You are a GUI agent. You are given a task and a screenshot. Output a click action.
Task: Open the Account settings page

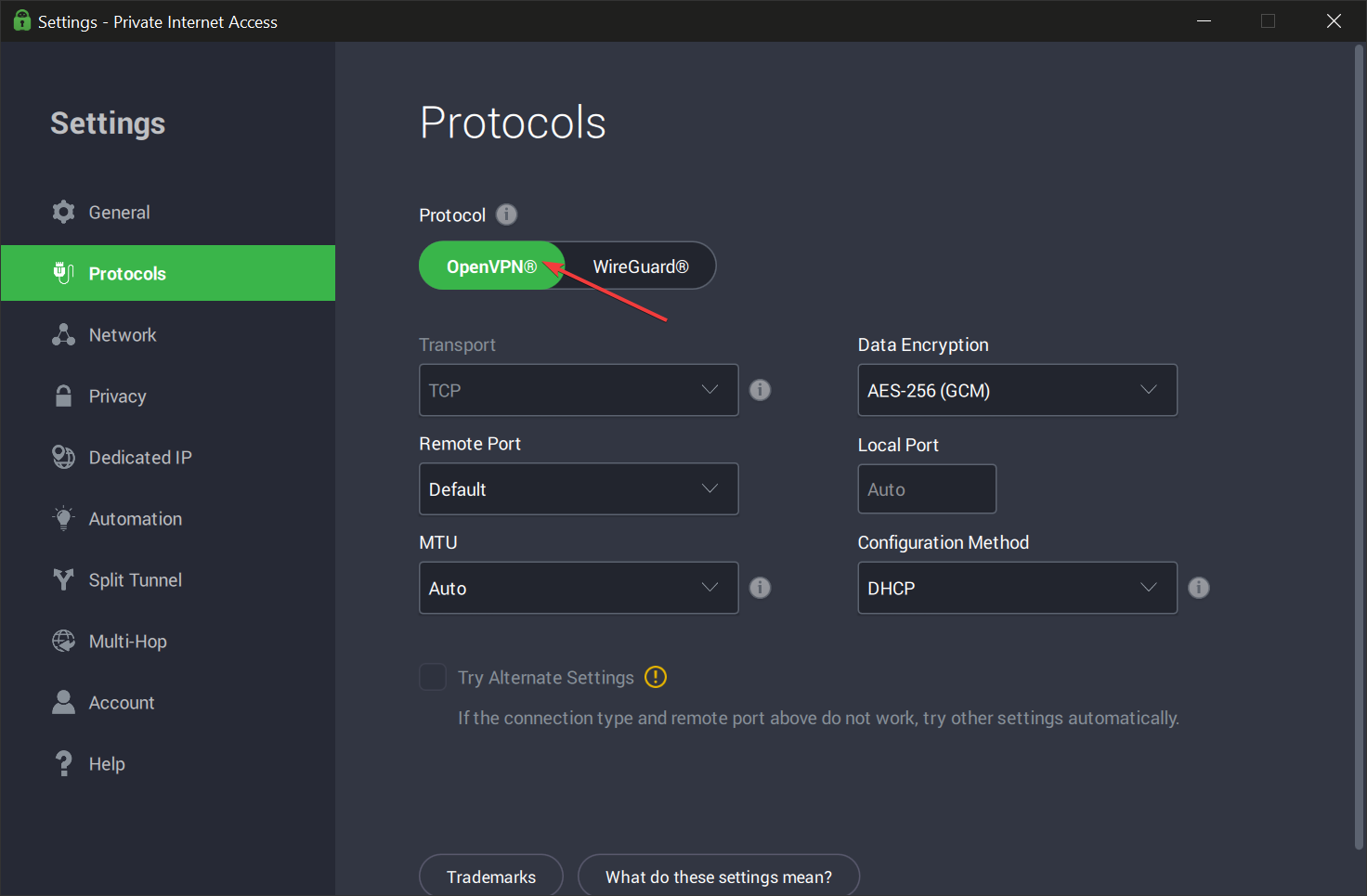click(x=168, y=702)
